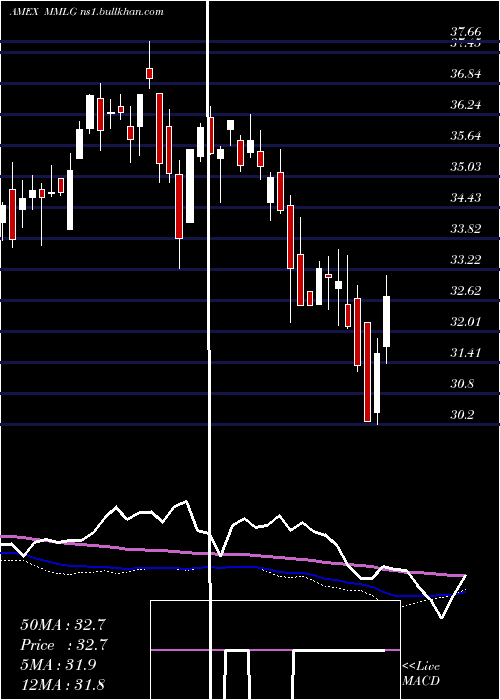Click the 37.66 price axis label
500x700 pixels.
pyautogui.click(x=466, y=32)
